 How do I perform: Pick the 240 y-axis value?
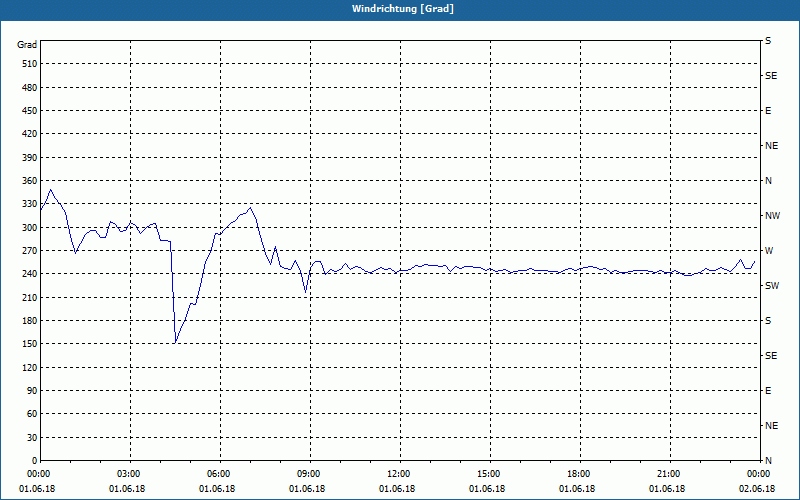coord(30,274)
